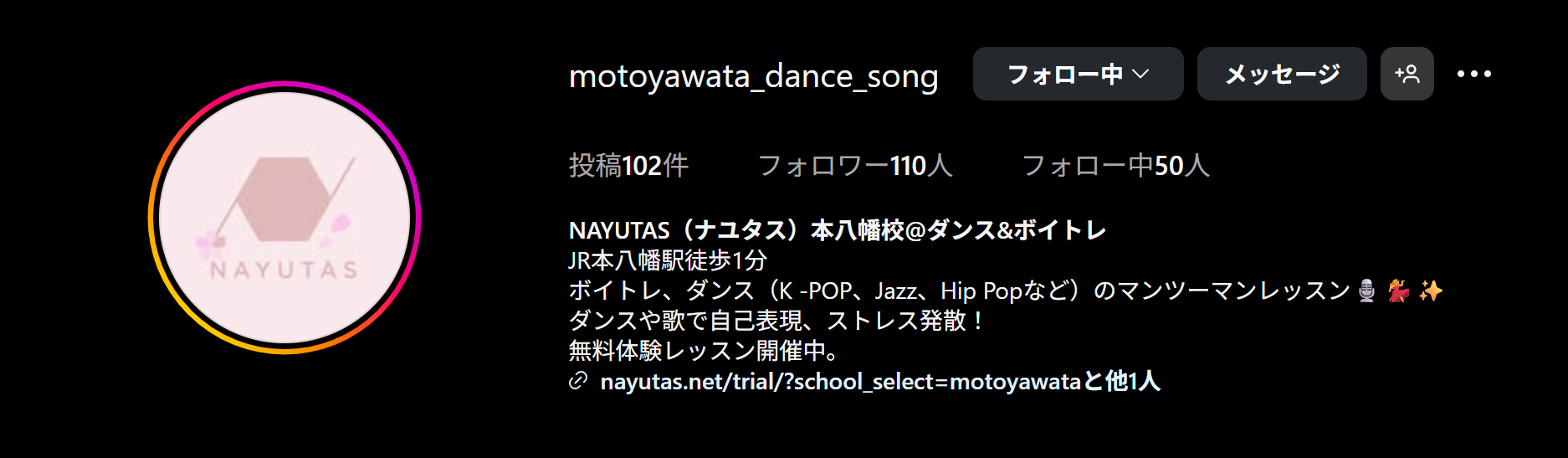This screenshot has width=1568, height=458.
Task: Expand the と他1人 additional links
Action: [1122, 382]
